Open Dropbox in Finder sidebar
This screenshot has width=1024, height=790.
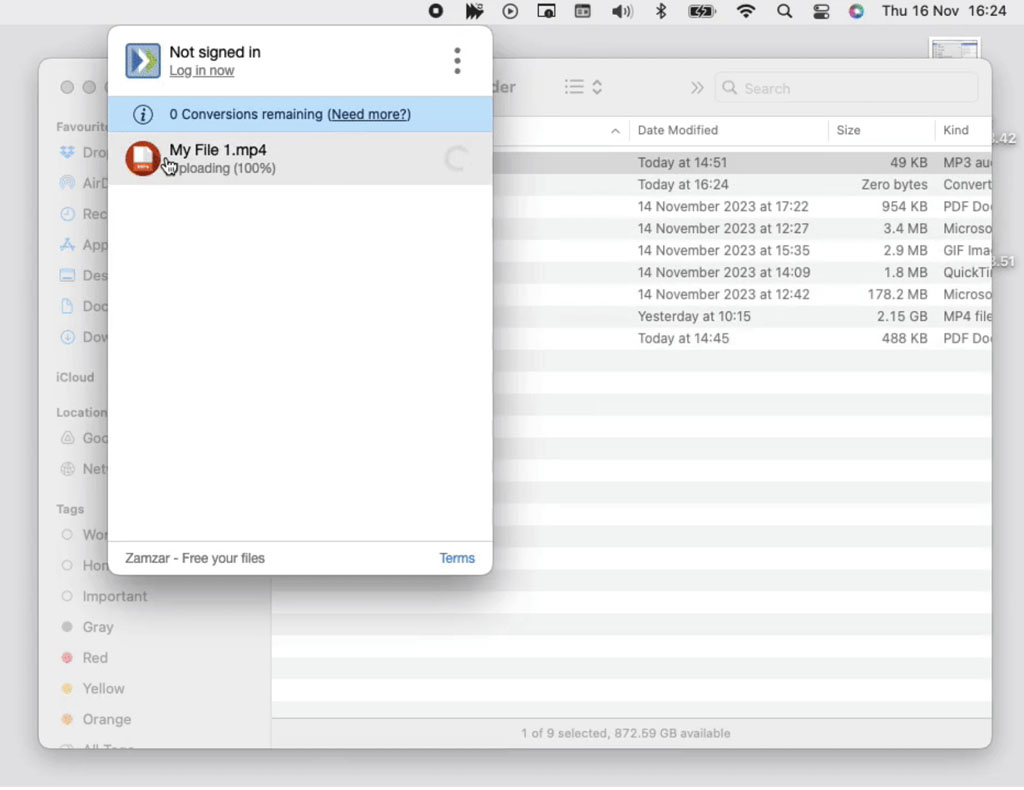point(83,153)
